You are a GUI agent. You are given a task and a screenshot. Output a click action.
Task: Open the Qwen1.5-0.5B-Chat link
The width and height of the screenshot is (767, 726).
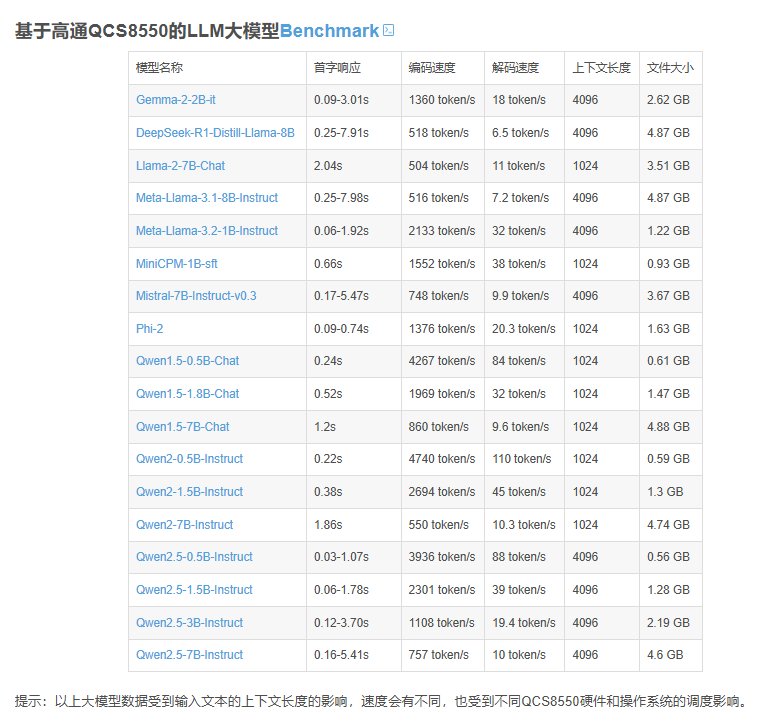point(187,361)
